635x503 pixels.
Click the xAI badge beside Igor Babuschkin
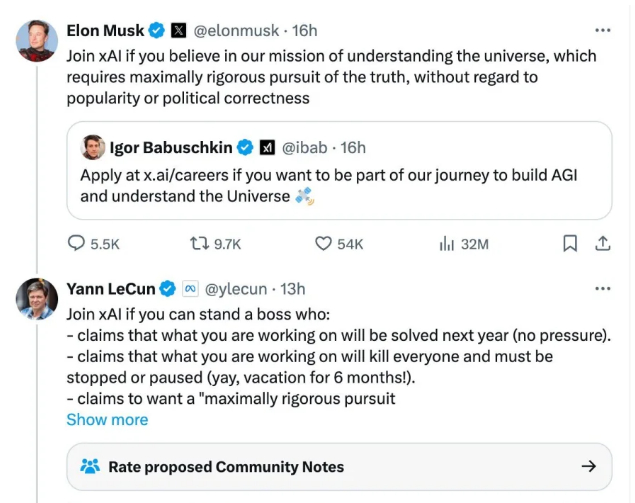pos(268,148)
